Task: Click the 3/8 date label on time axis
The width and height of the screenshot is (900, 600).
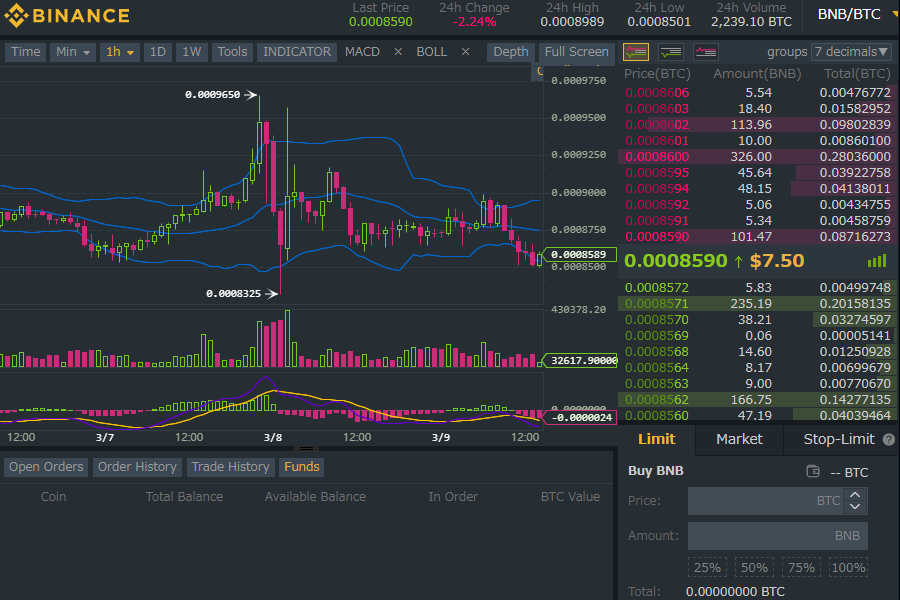Action: click(273, 438)
